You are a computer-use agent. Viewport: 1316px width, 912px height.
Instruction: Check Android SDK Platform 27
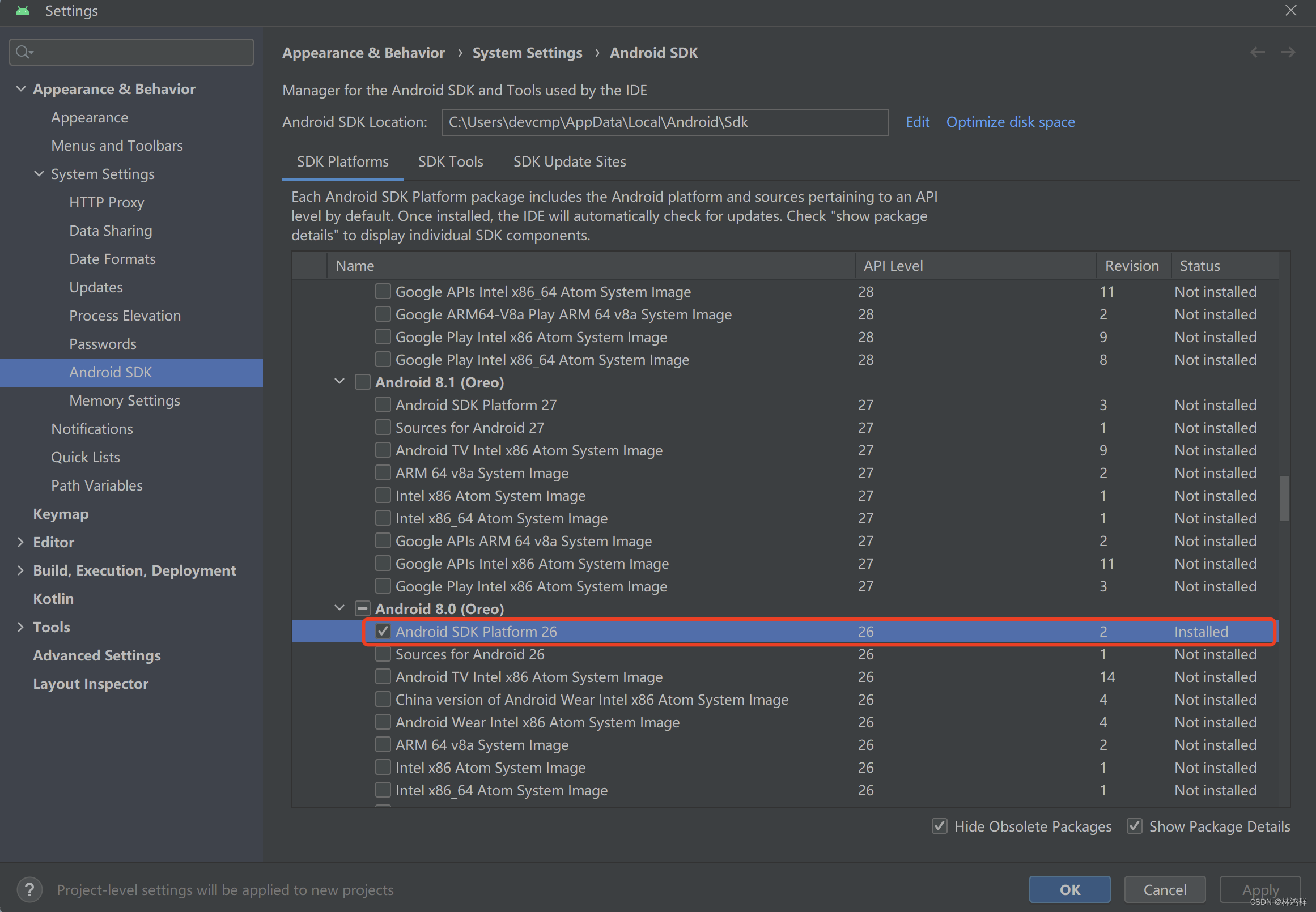(383, 404)
